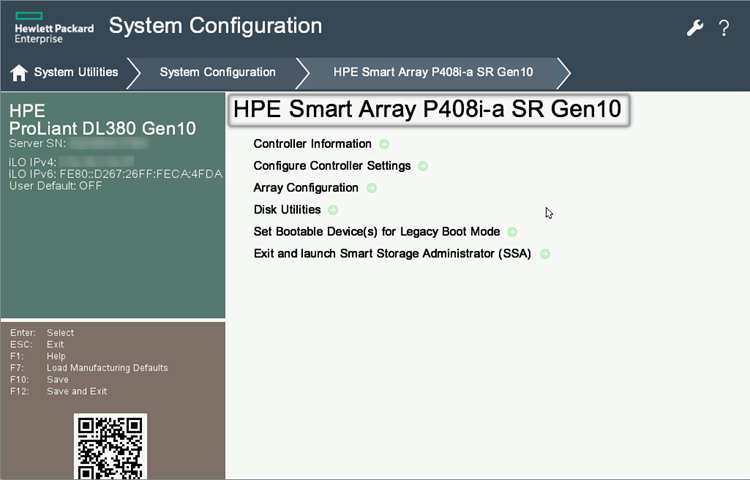This screenshot has height=480, width=750.
Task: Click the QR code image
Action: pos(110,446)
